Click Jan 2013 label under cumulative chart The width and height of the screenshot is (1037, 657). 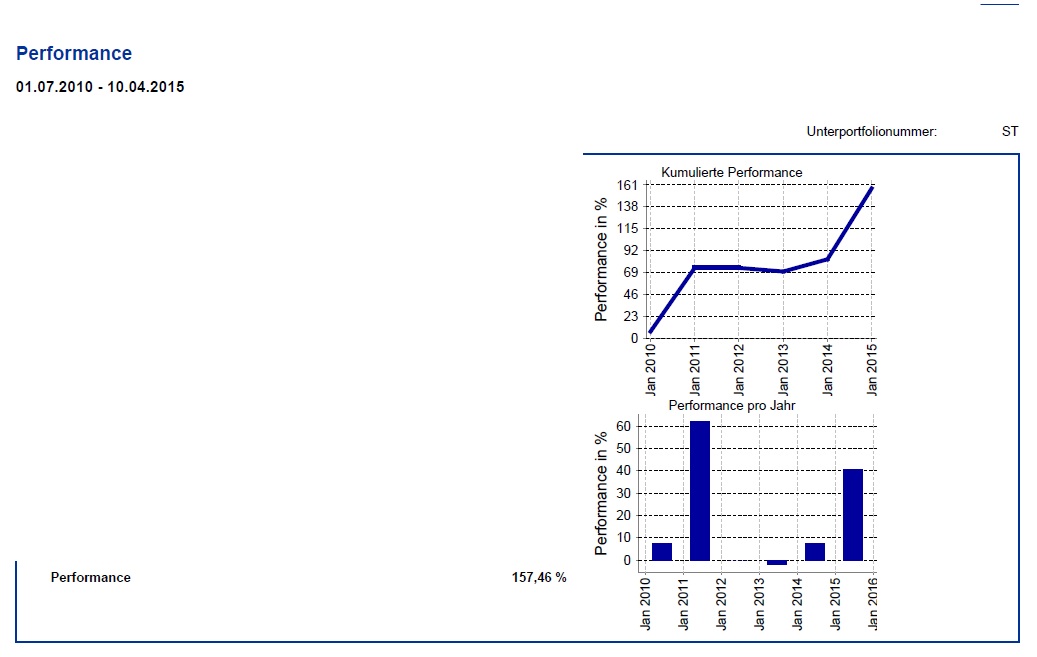(783, 369)
